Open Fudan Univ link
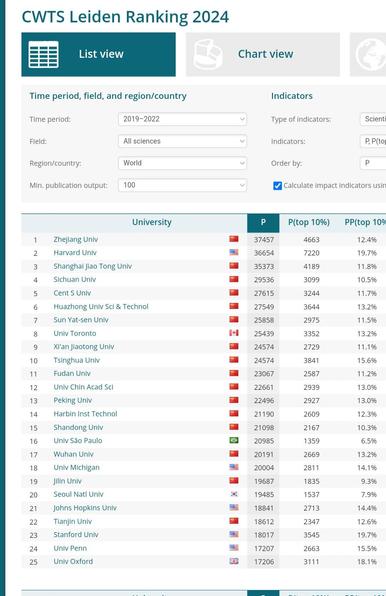This screenshot has height=596, width=386. click(72, 373)
